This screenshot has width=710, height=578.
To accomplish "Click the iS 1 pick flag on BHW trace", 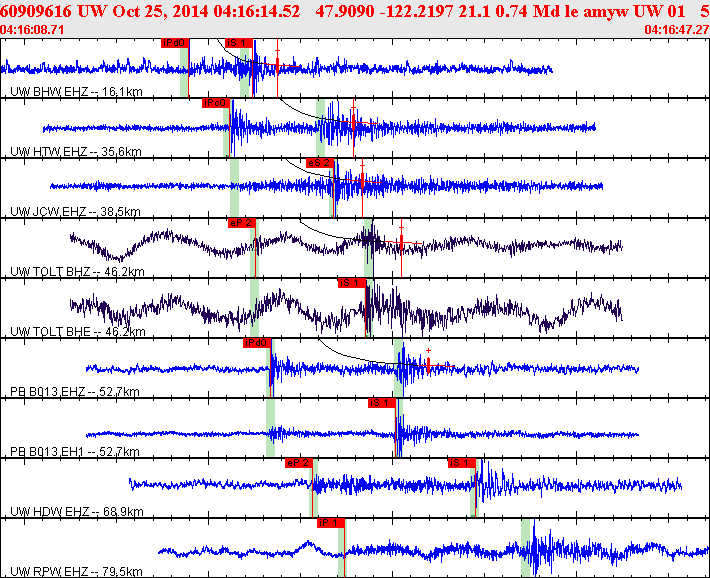I will [239, 43].
